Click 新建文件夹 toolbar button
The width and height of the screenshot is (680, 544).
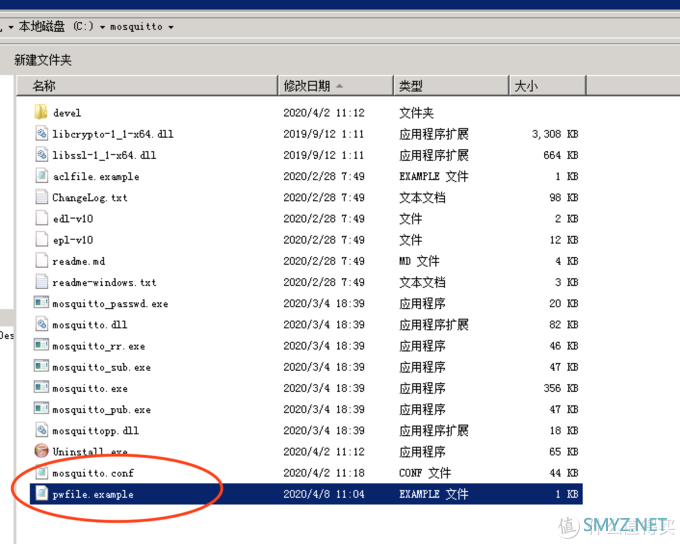42,60
